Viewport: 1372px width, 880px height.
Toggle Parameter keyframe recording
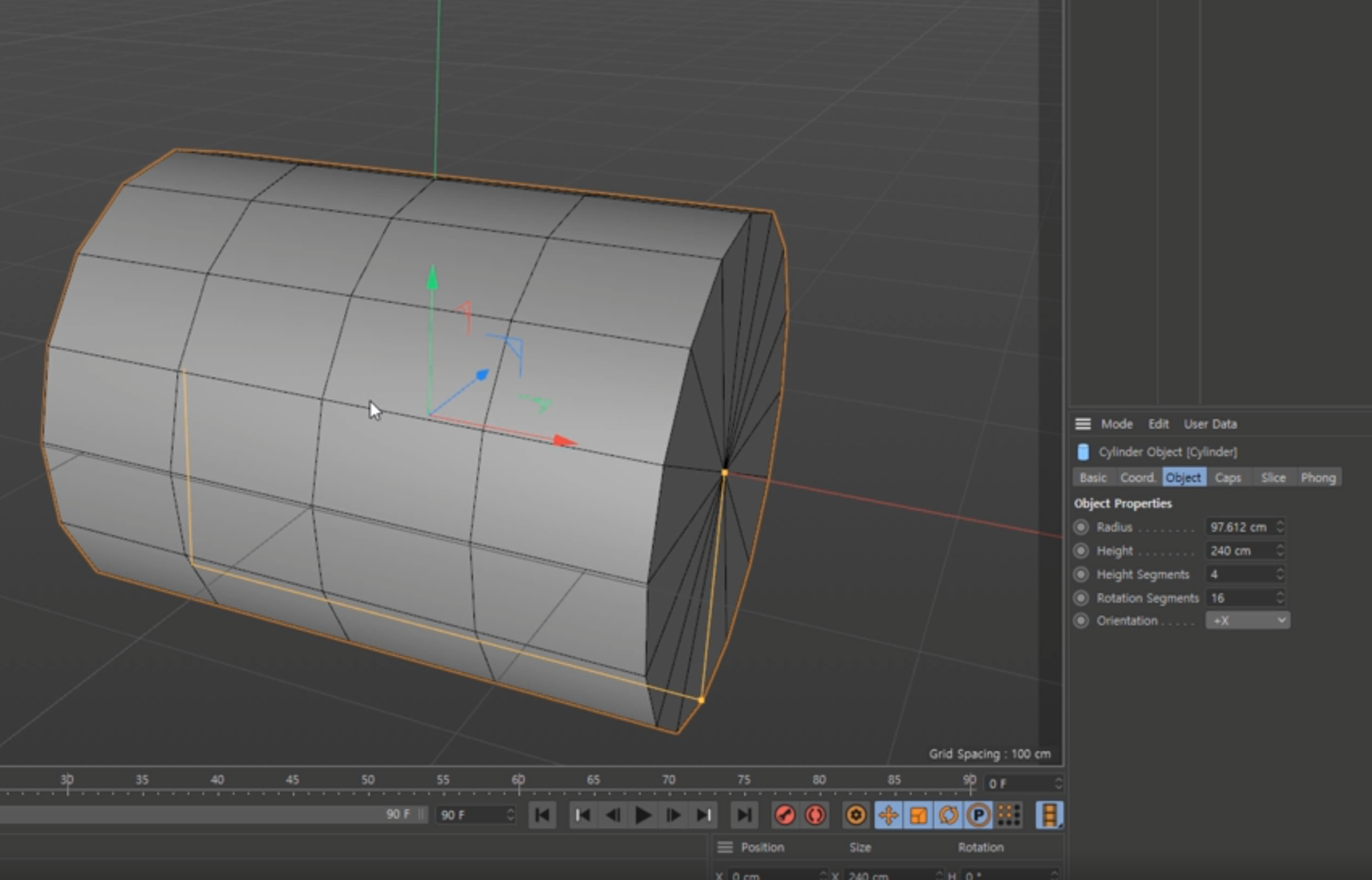[979, 815]
